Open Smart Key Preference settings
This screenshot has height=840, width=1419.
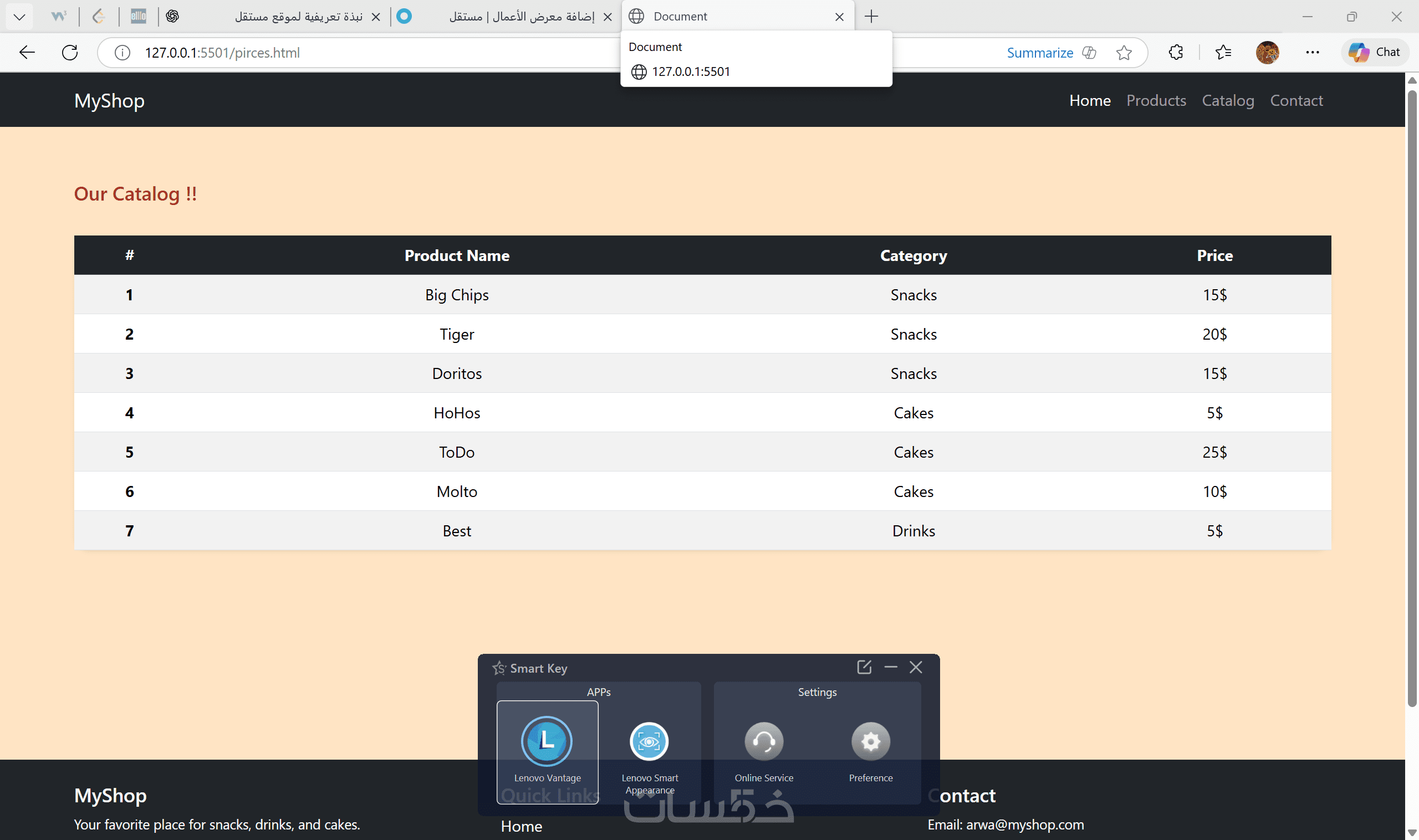point(870,741)
